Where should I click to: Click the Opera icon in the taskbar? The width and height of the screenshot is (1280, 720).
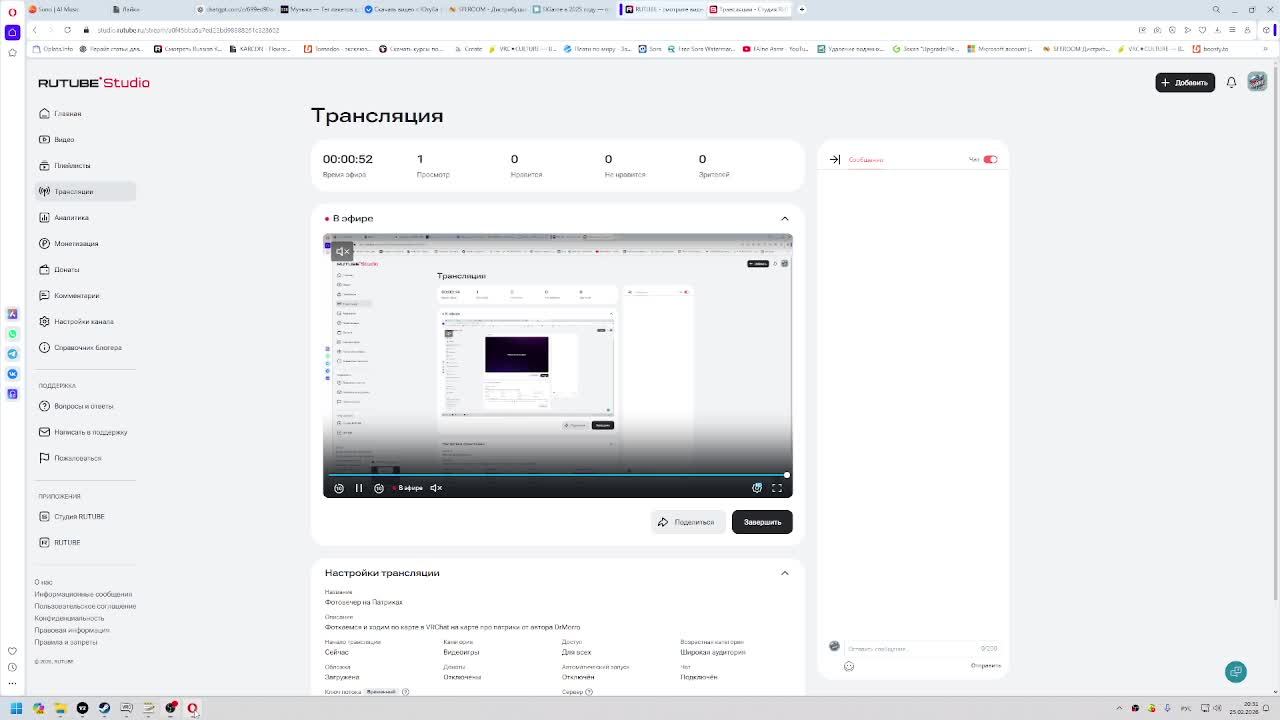point(192,708)
